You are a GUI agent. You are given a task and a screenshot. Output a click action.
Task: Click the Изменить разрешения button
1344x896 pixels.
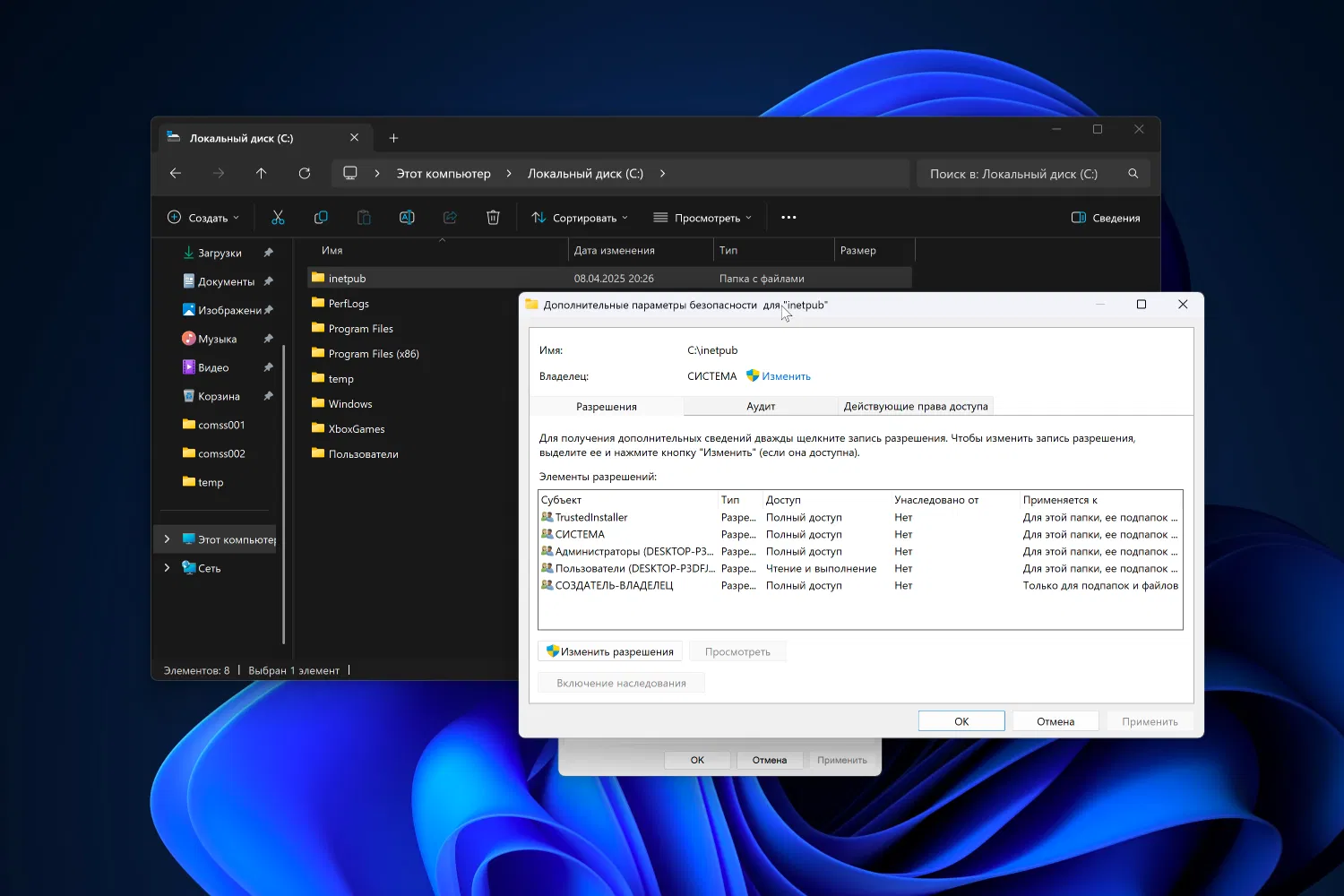point(610,651)
